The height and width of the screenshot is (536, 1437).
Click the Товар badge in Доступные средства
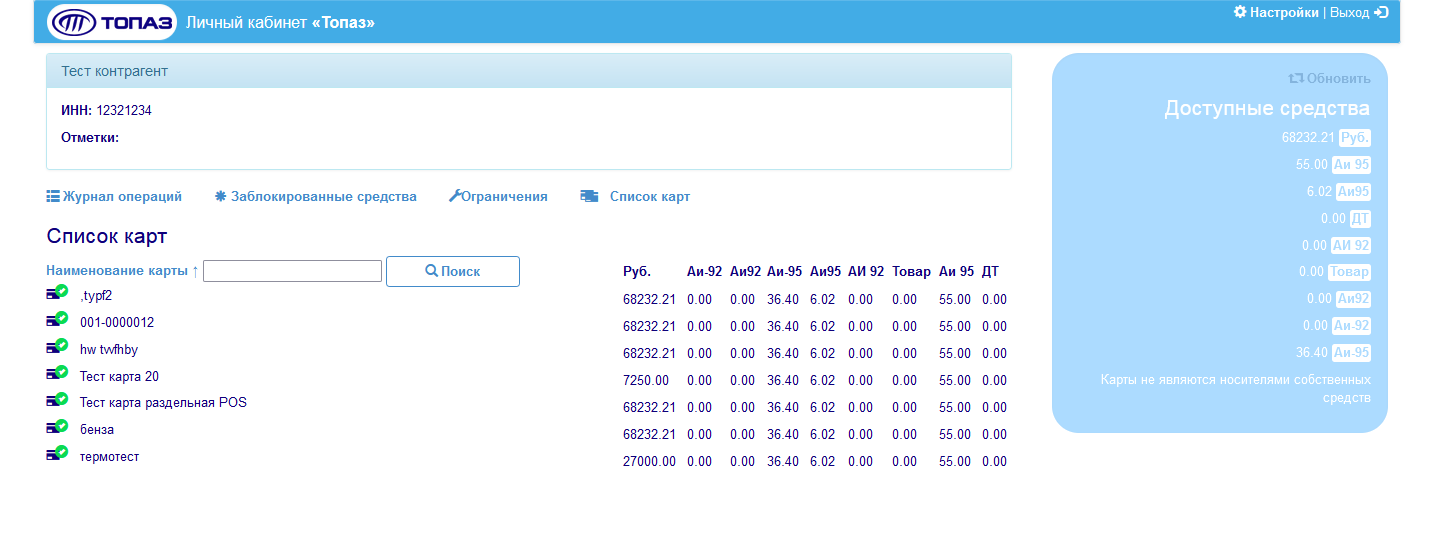tap(1349, 272)
